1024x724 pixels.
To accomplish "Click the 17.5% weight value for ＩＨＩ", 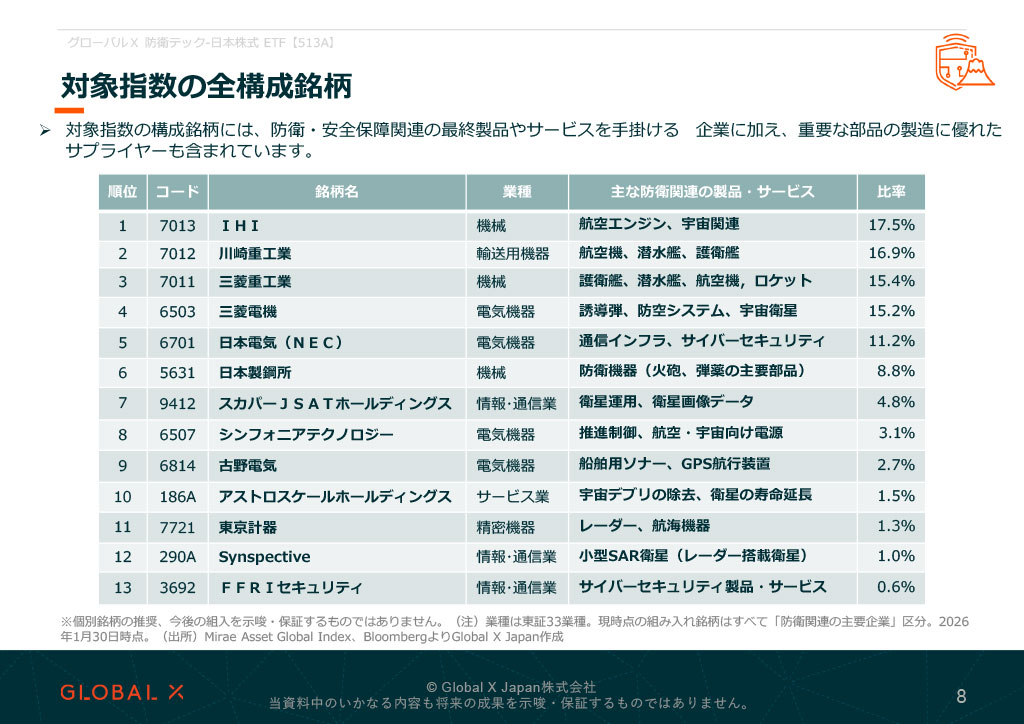I will (891, 226).
